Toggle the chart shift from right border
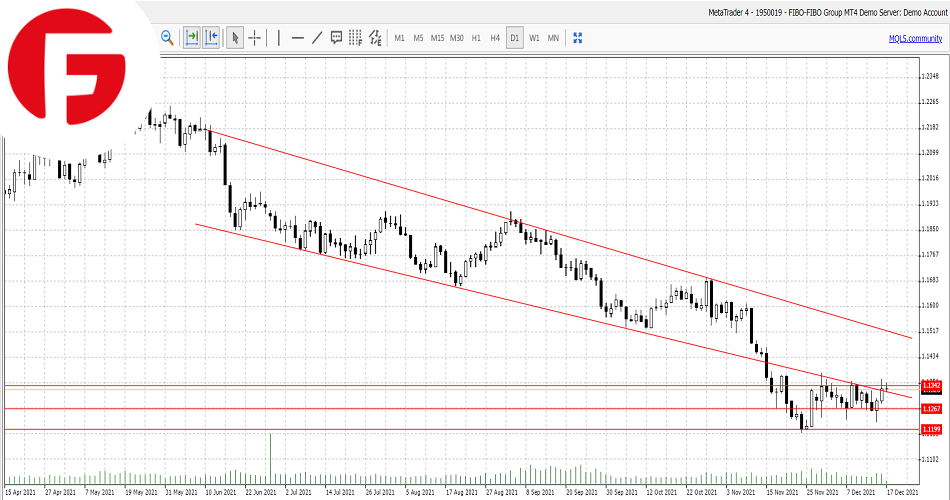 pos(211,38)
